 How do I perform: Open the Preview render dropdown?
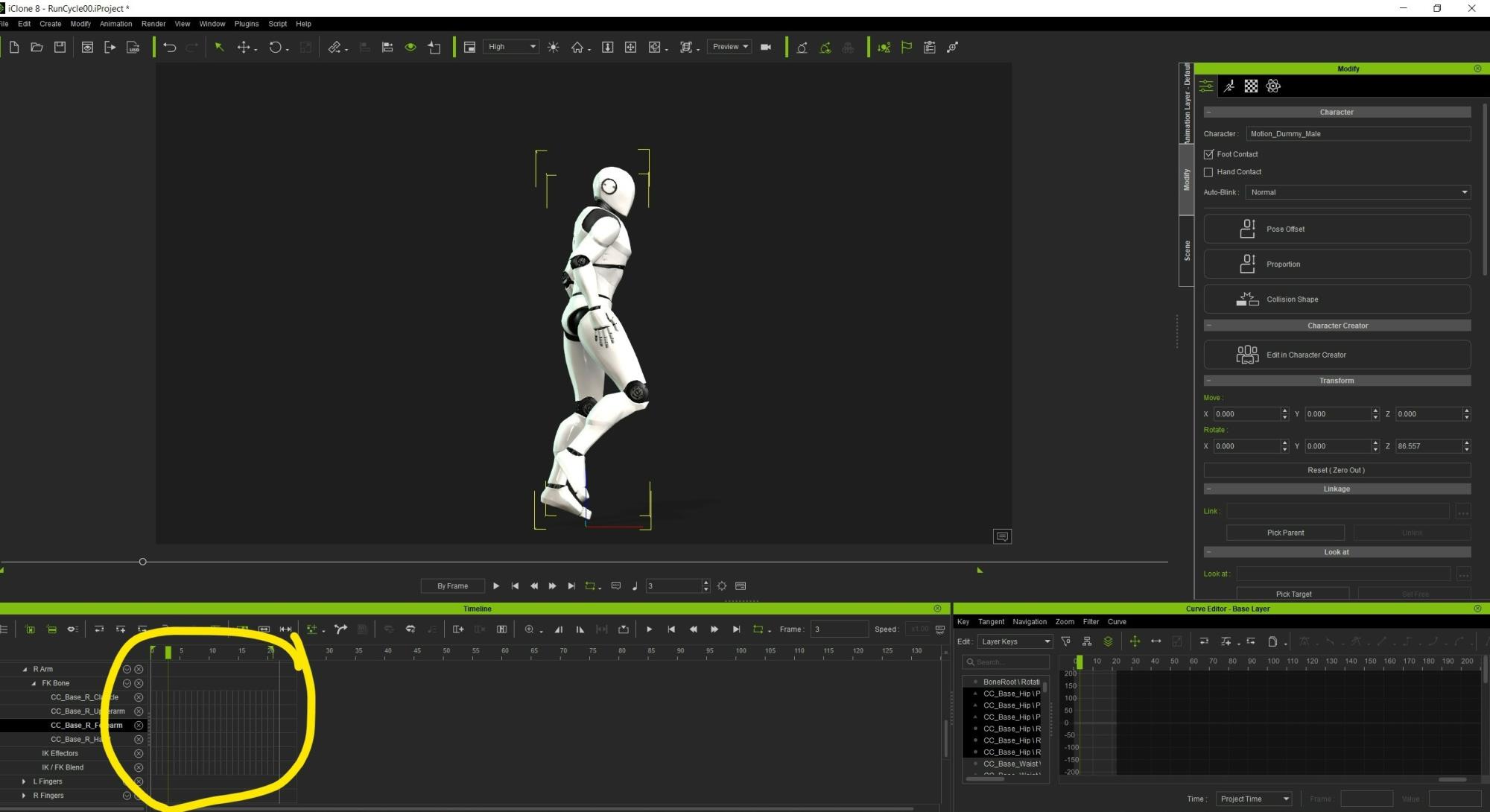coord(729,47)
